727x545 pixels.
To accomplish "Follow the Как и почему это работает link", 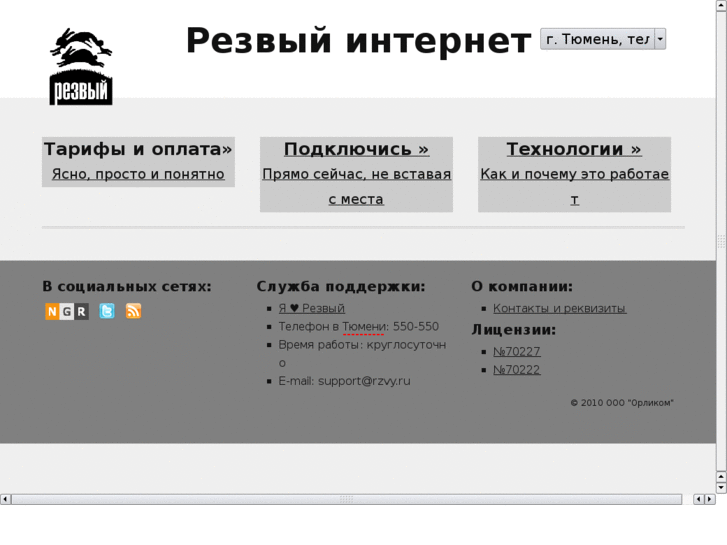I will (x=574, y=186).
